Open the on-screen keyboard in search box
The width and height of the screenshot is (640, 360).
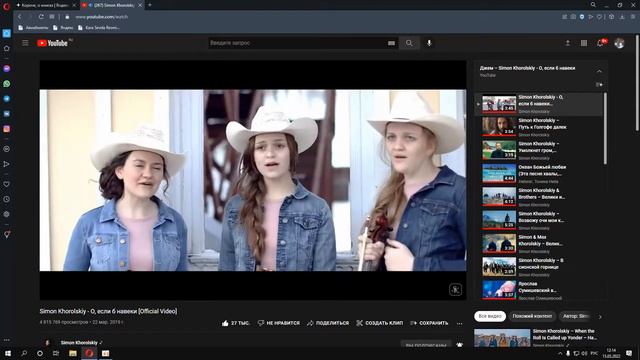391,43
